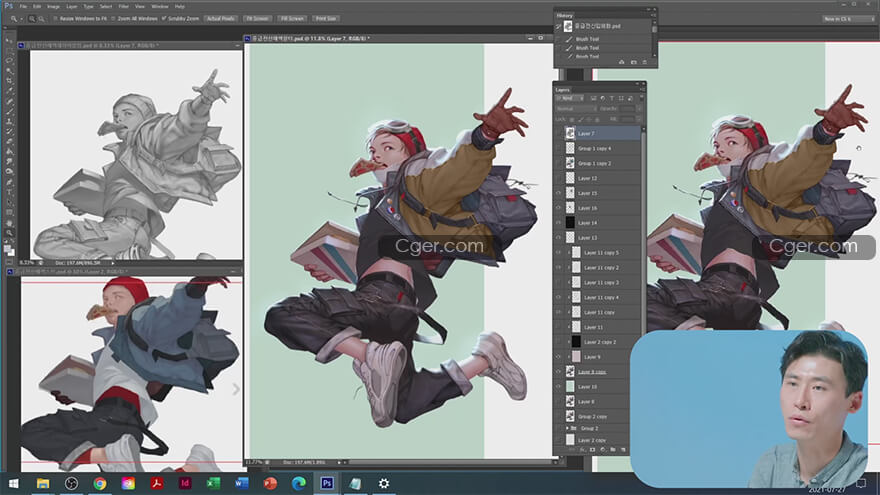Viewport: 880px width, 495px height.
Task: Open the File menu
Action: [x=23, y=6]
